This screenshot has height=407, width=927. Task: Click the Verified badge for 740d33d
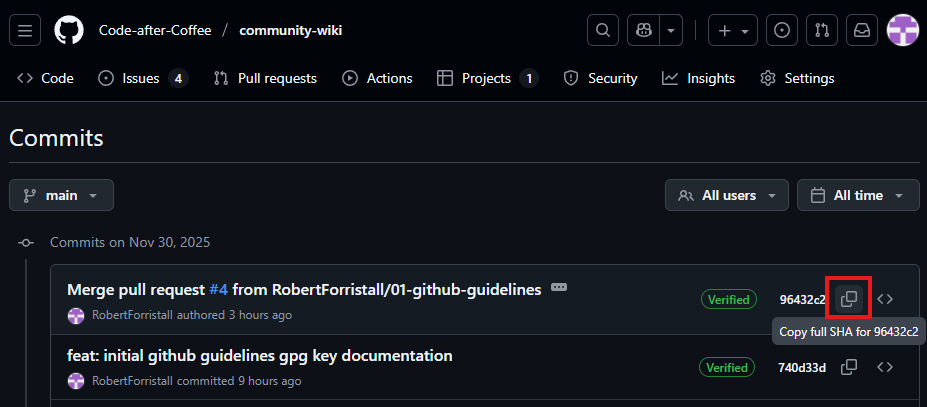pos(727,367)
